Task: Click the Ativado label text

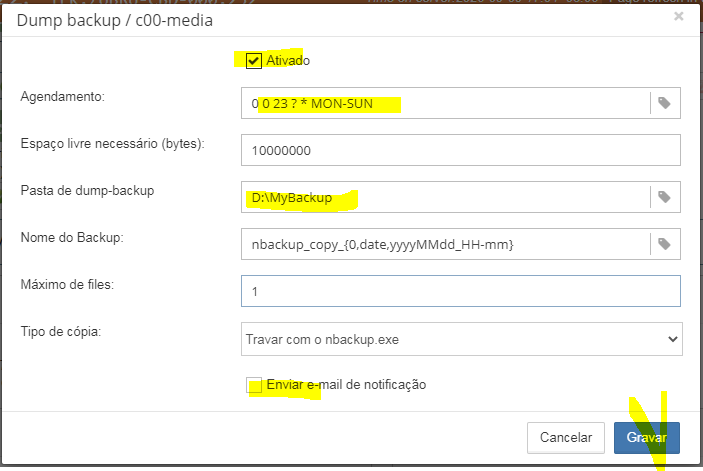Action: pyautogui.click(x=288, y=61)
